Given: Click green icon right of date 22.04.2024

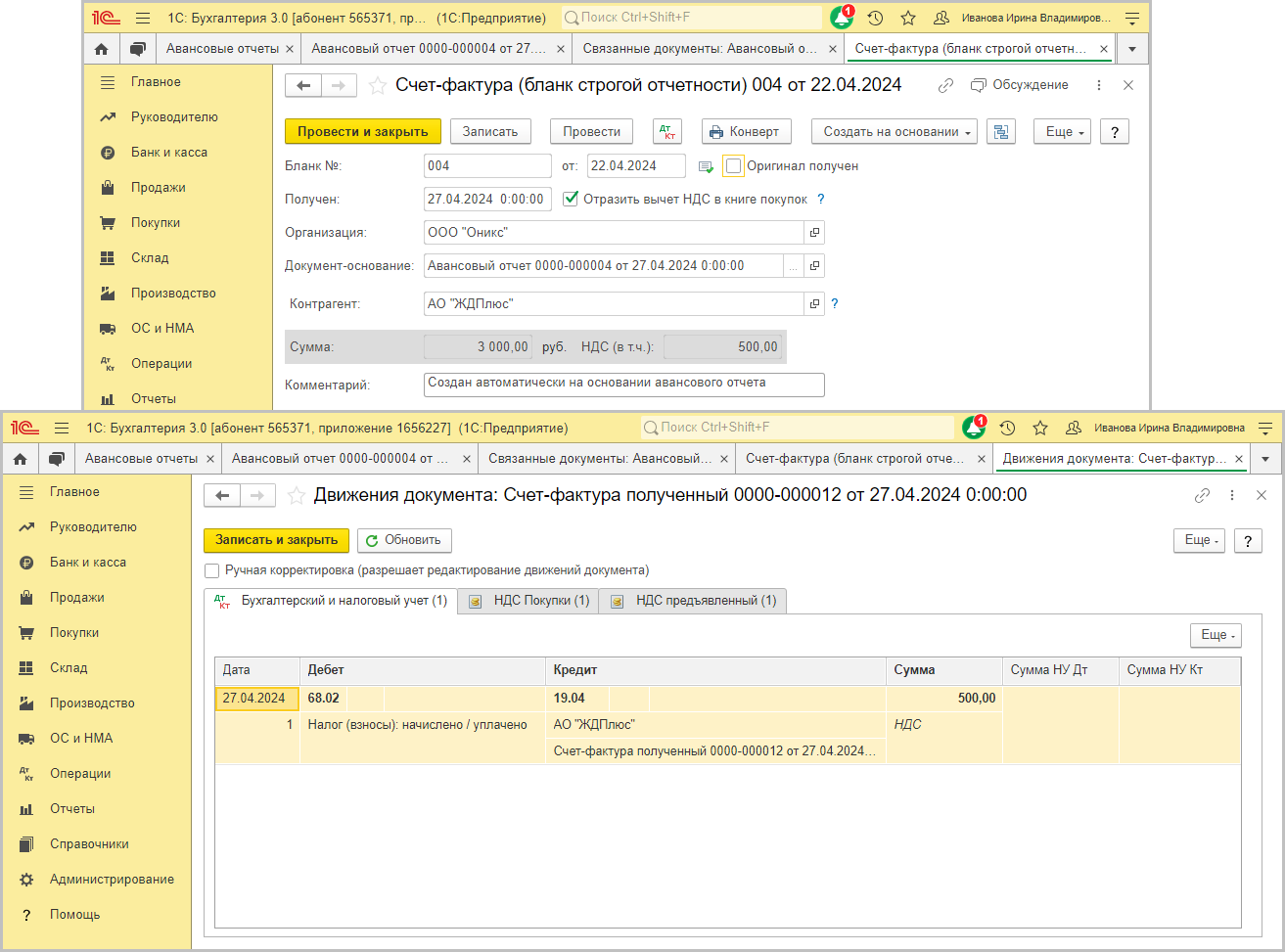Looking at the screenshot, I should coord(706,166).
